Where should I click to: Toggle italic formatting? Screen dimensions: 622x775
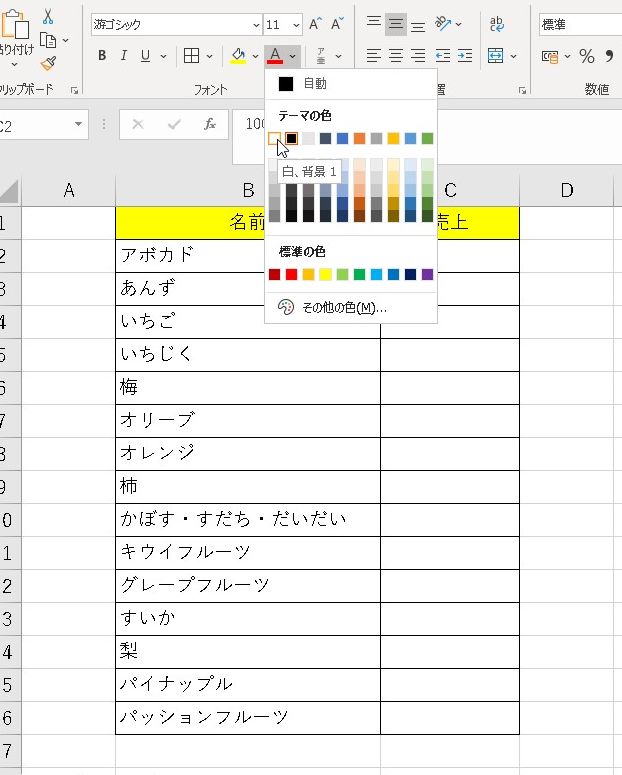tap(124, 56)
